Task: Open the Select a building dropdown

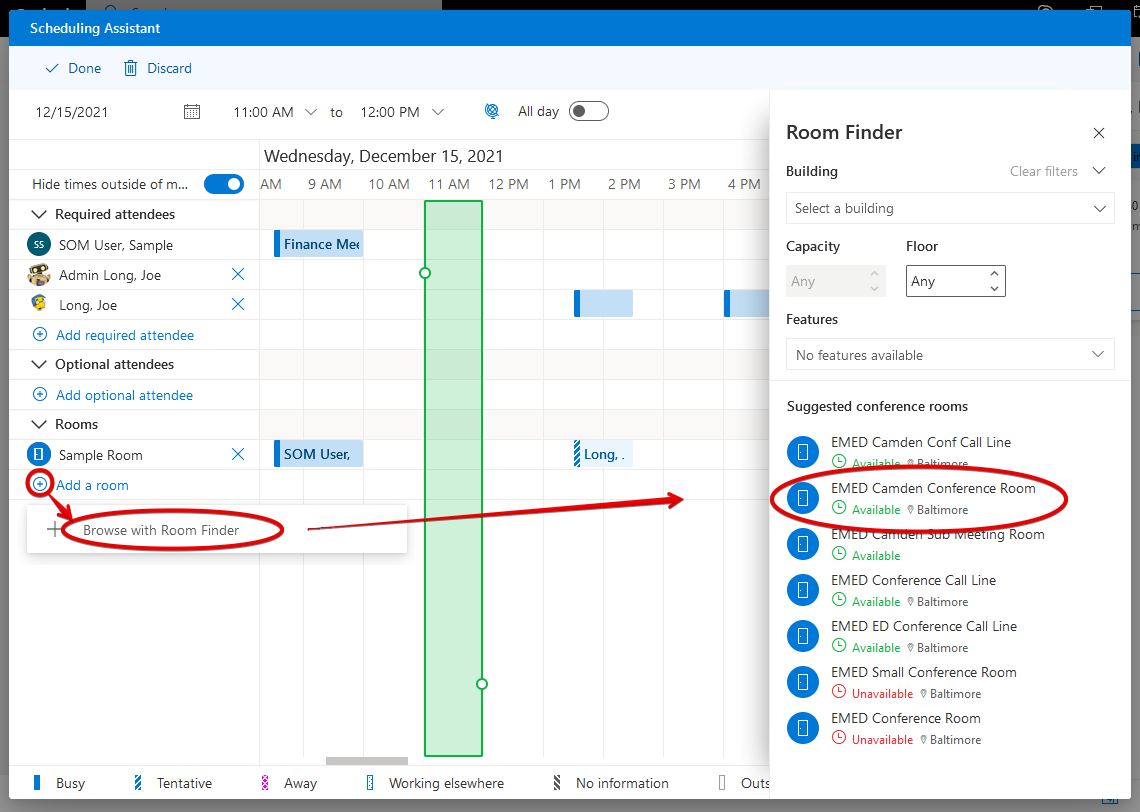Action: coord(949,209)
